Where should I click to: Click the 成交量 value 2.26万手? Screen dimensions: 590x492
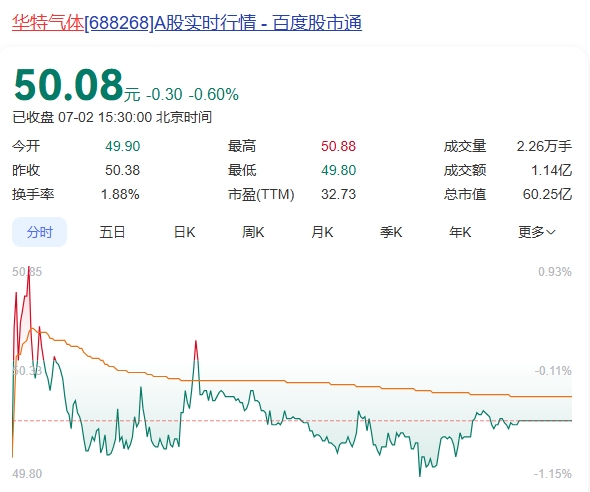click(544, 146)
